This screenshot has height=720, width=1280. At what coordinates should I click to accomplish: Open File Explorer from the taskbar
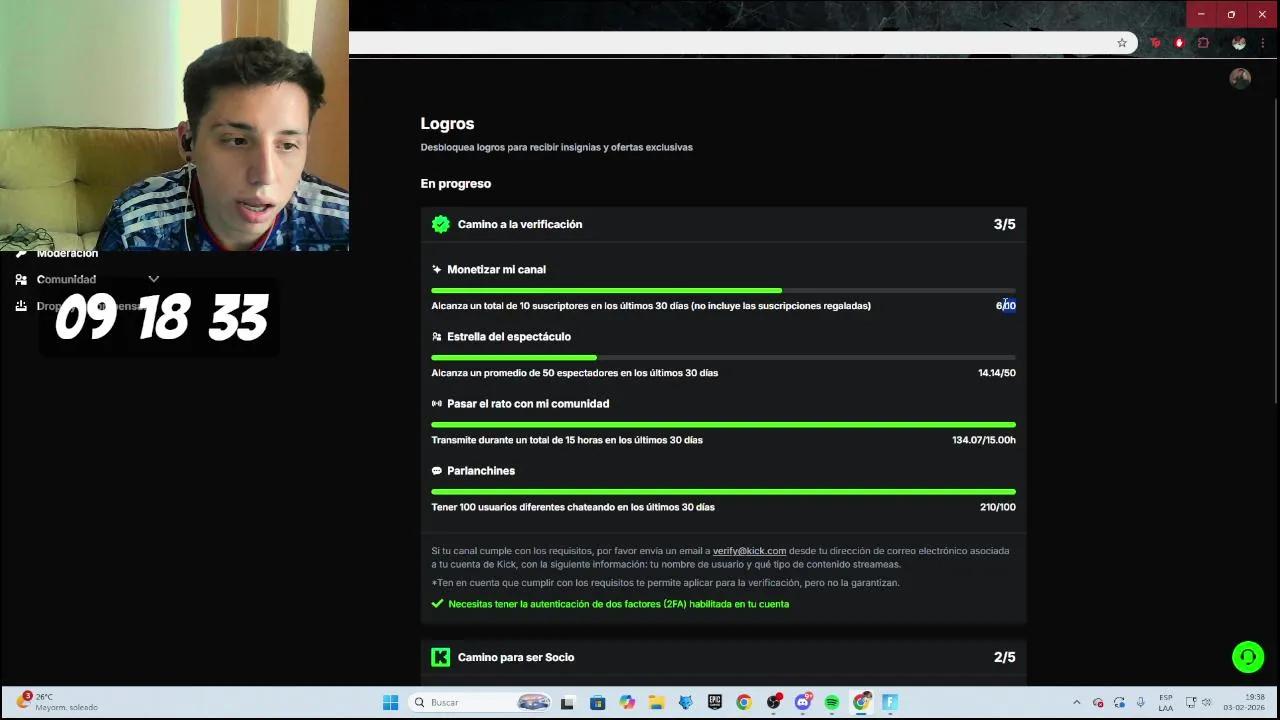click(x=656, y=703)
